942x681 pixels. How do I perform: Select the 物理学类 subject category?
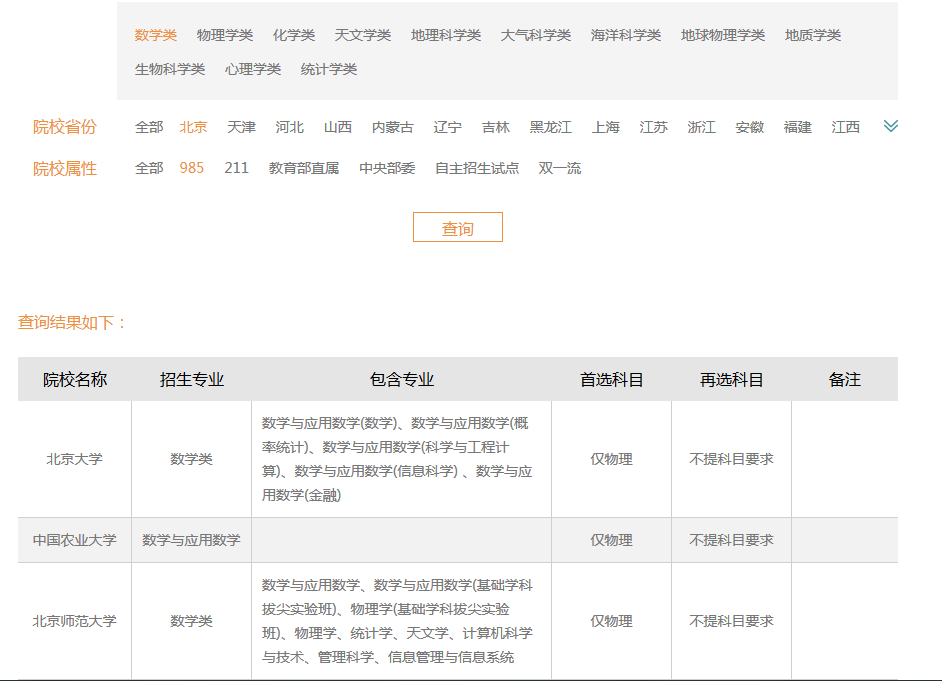[x=225, y=35]
